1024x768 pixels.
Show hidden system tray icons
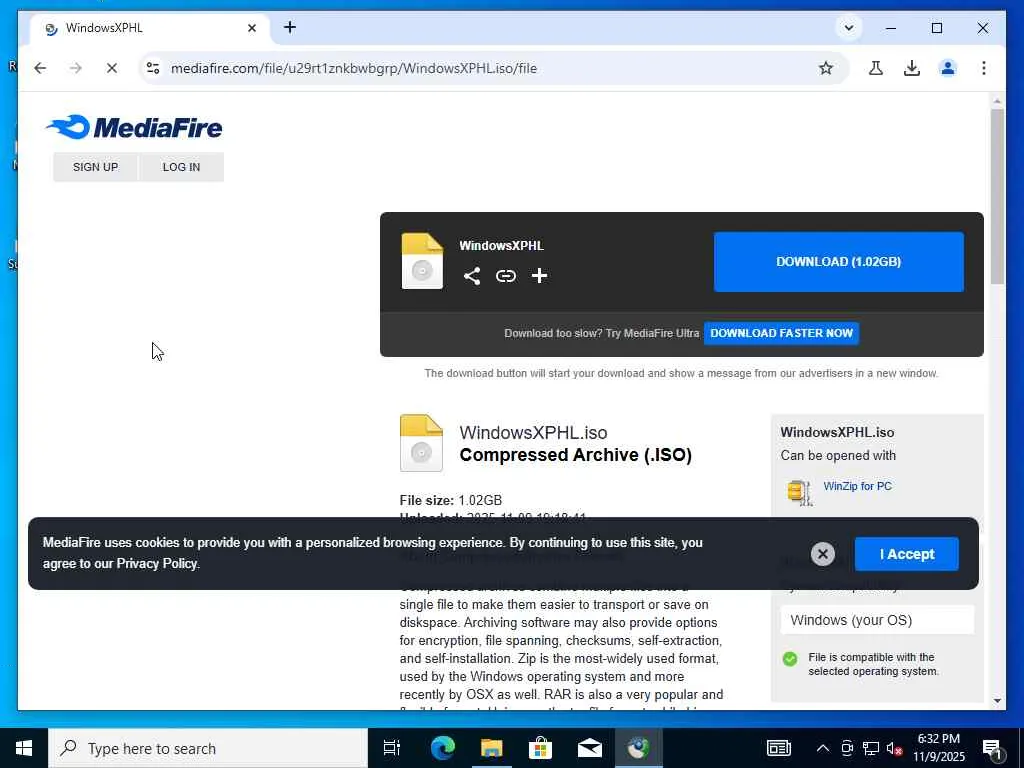click(x=823, y=748)
